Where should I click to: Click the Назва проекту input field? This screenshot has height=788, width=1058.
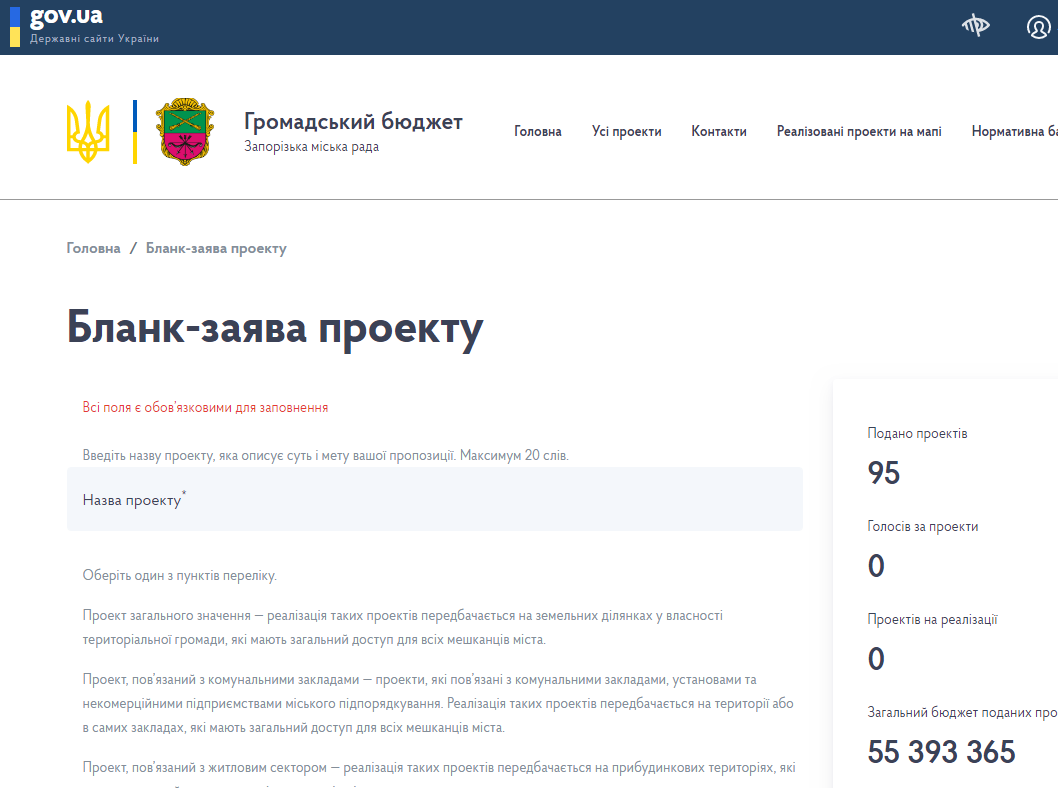coord(435,499)
